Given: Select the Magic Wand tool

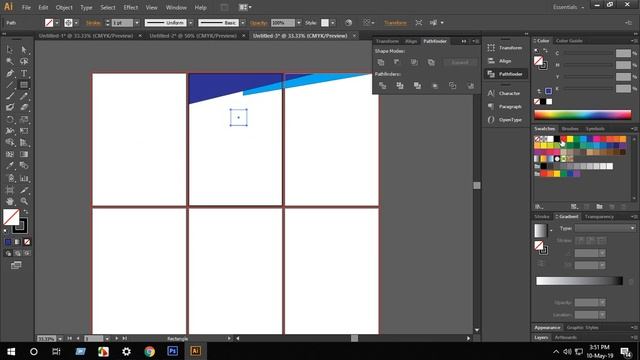Looking at the screenshot, I should [10, 61].
